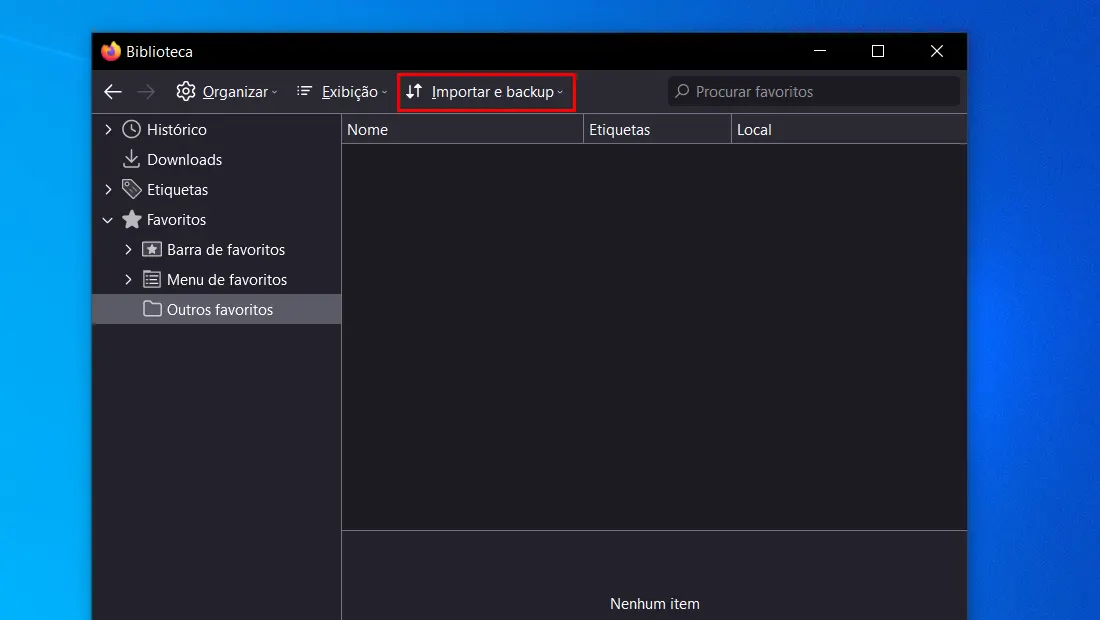The height and width of the screenshot is (620, 1100).
Task: Sort by the Etiquetas column header
Action: tap(657, 130)
